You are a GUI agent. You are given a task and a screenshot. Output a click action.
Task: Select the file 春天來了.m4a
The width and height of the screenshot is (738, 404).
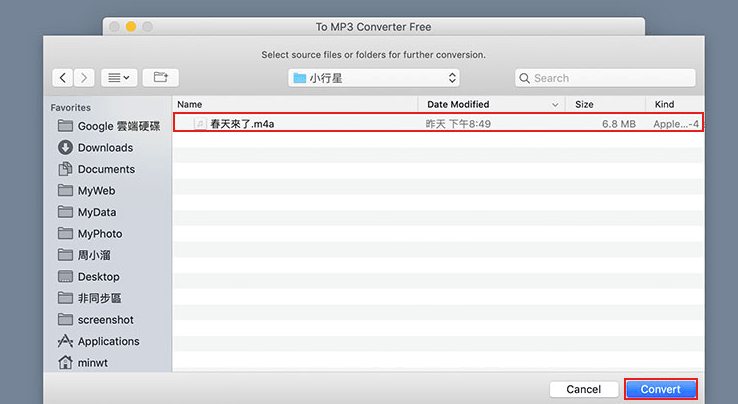(438, 123)
